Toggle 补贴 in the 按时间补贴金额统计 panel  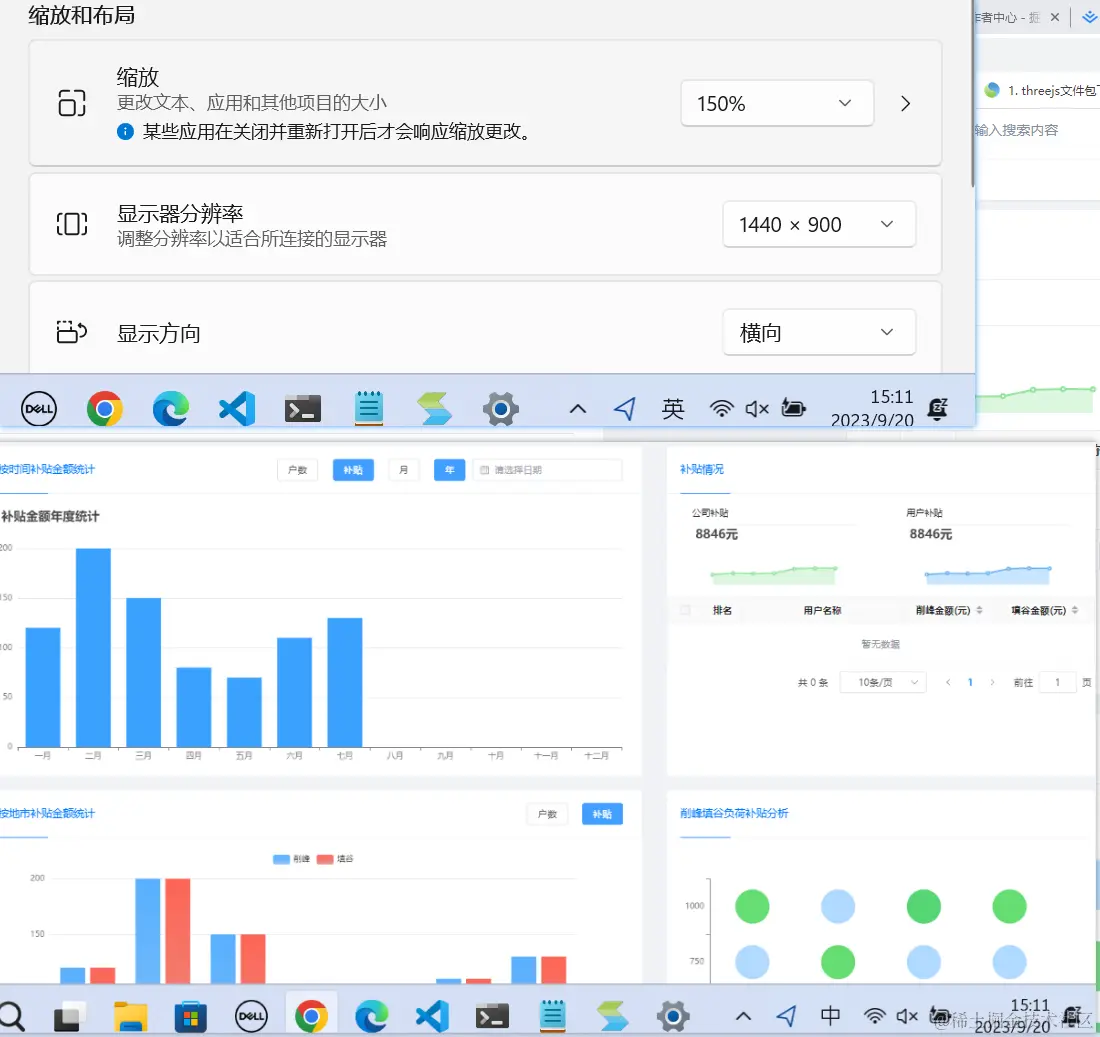coord(353,470)
